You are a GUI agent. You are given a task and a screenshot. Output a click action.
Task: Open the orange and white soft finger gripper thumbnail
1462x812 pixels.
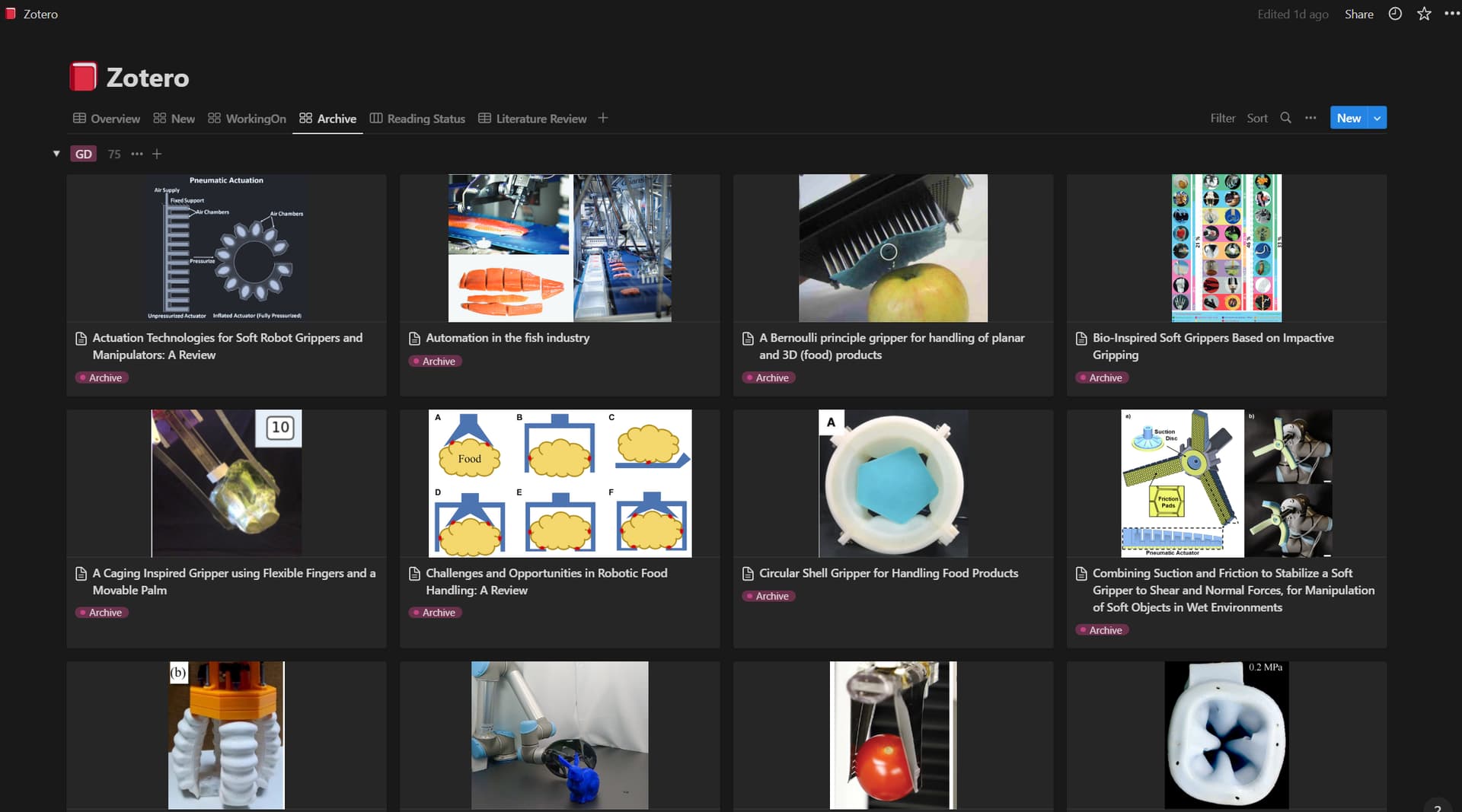coord(226,735)
